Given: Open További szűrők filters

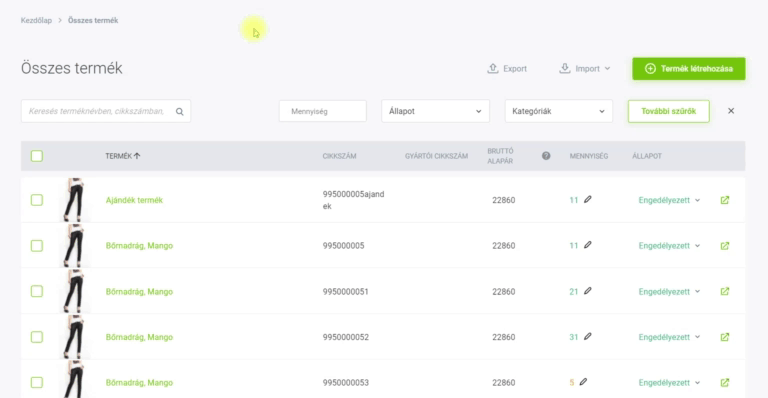Looking at the screenshot, I should tap(669, 111).
